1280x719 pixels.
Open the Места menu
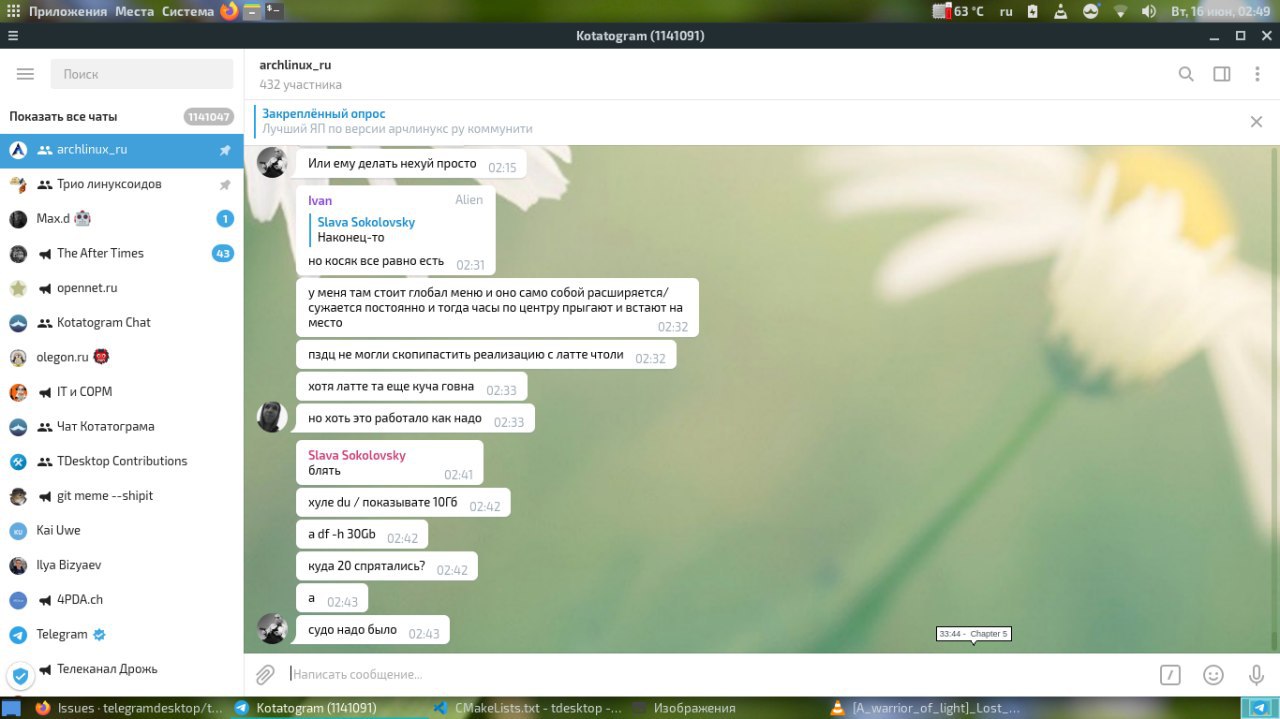[x=134, y=11]
